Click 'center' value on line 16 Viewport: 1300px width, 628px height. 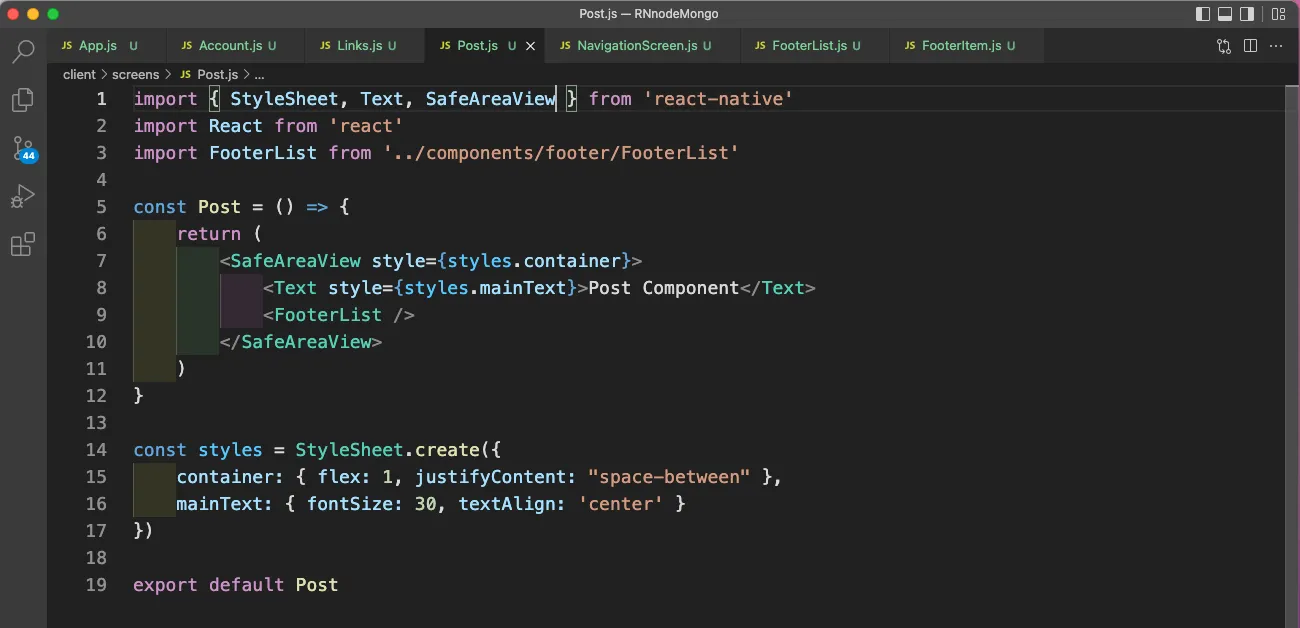coord(621,504)
